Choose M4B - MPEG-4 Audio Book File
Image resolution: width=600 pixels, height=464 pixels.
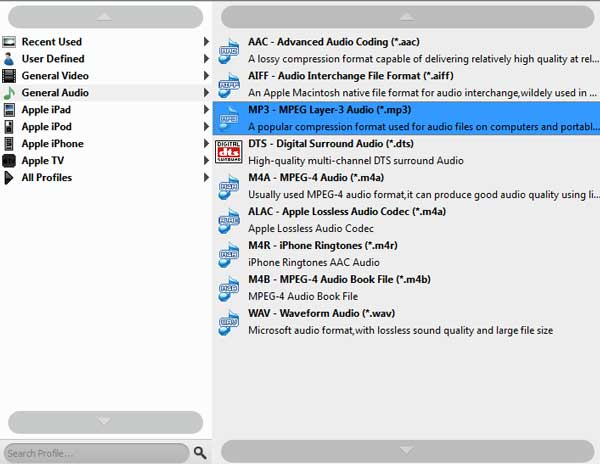406,288
